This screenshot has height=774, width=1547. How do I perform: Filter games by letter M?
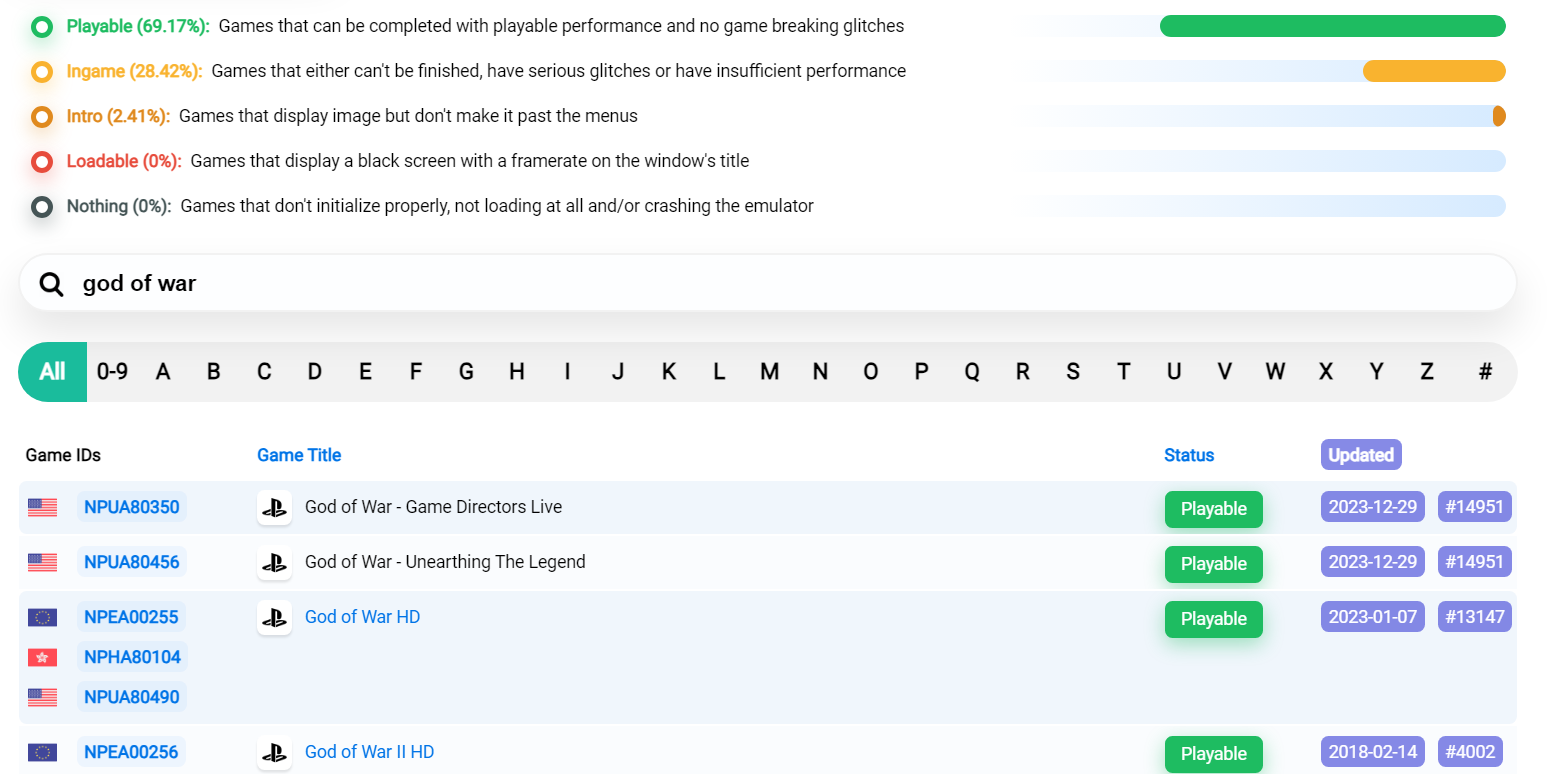pos(769,372)
